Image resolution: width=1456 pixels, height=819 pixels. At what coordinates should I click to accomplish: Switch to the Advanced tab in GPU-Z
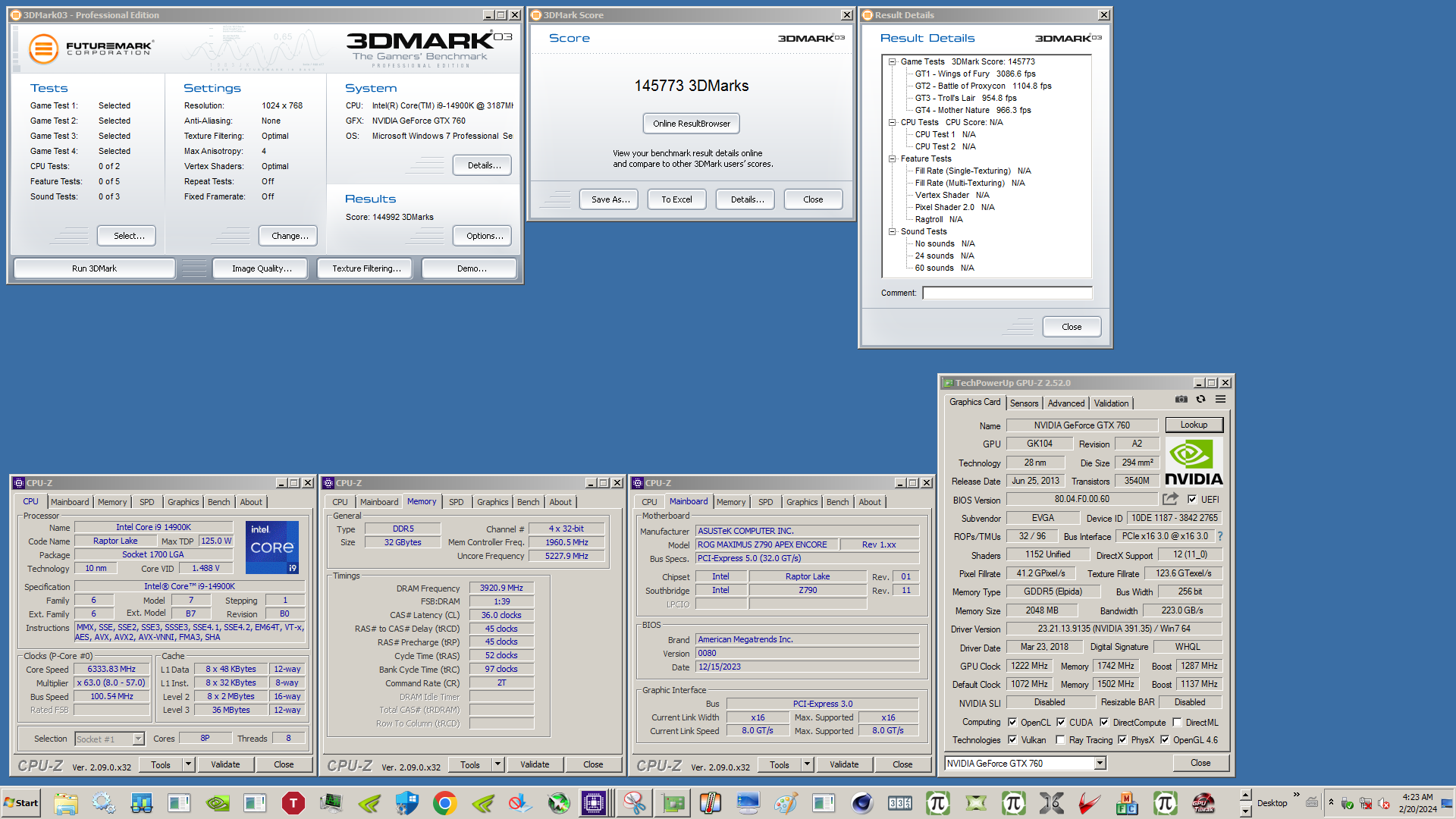click(x=1066, y=403)
